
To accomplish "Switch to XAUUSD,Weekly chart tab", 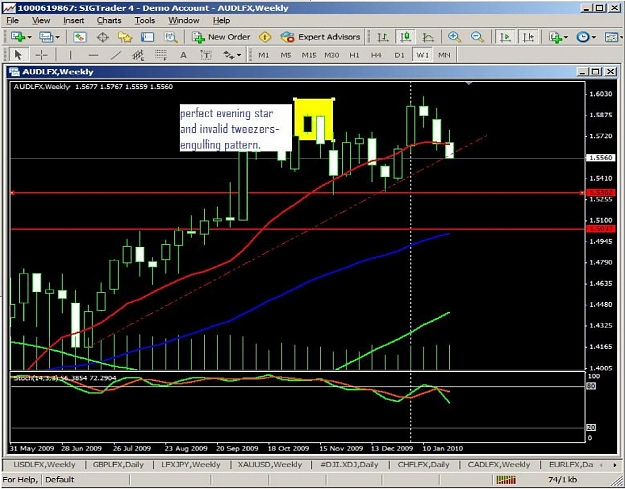I will point(270,465).
